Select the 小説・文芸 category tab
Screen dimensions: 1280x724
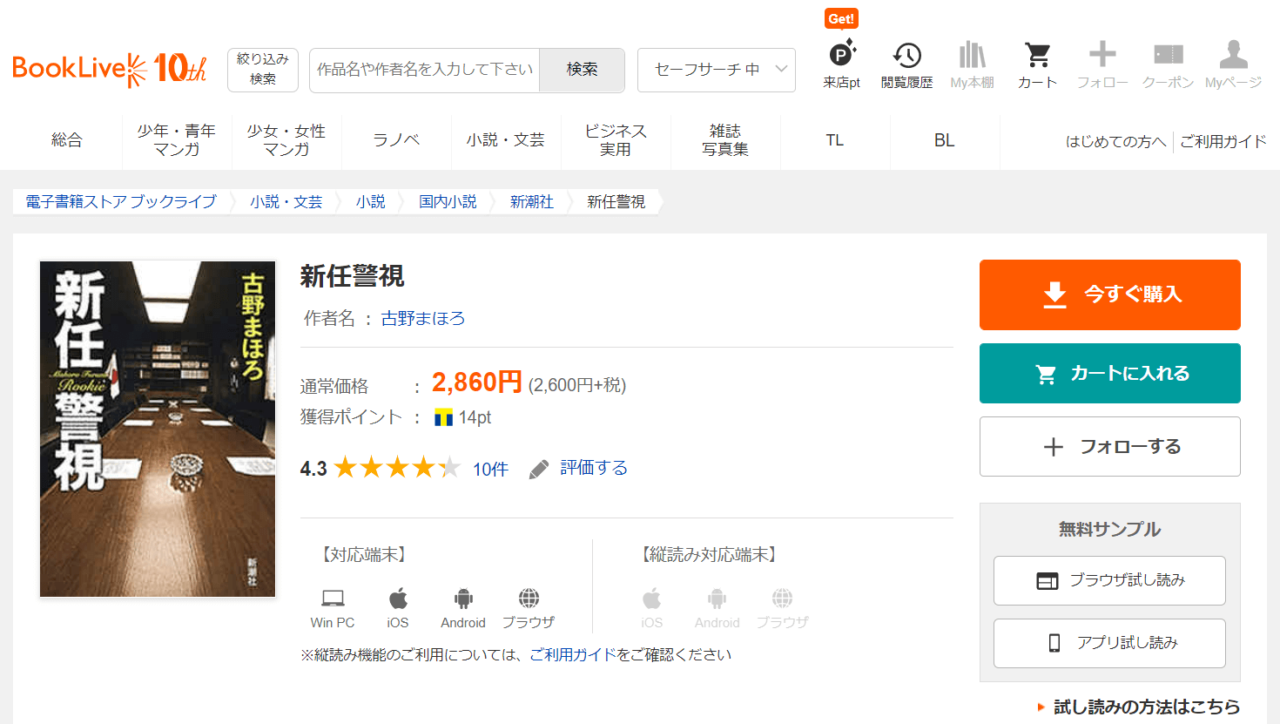[x=505, y=141]
